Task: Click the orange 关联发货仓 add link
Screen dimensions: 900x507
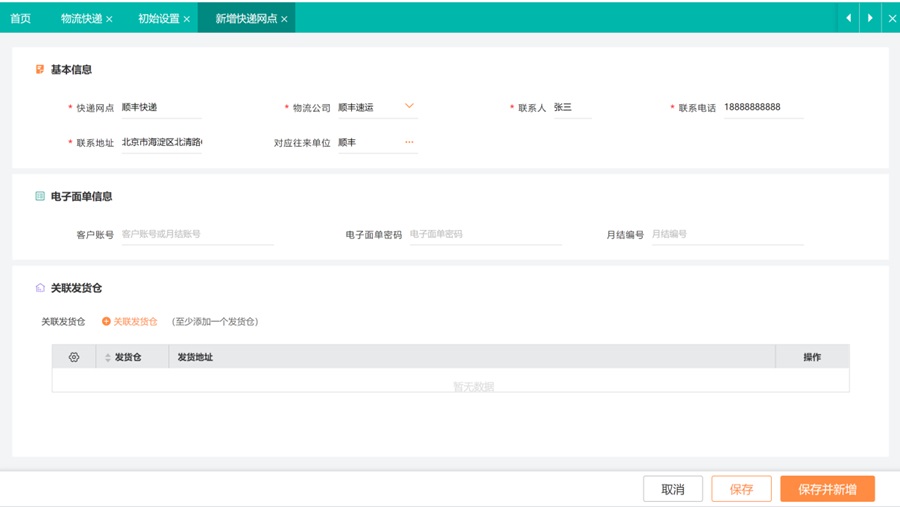Action: (x=130, y=322)
